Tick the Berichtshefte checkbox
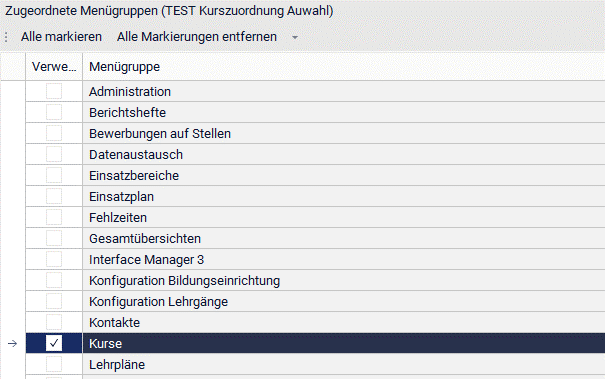The height and width of the screenshot is (379, 605). pyautogui.click(x=54, y=112)
